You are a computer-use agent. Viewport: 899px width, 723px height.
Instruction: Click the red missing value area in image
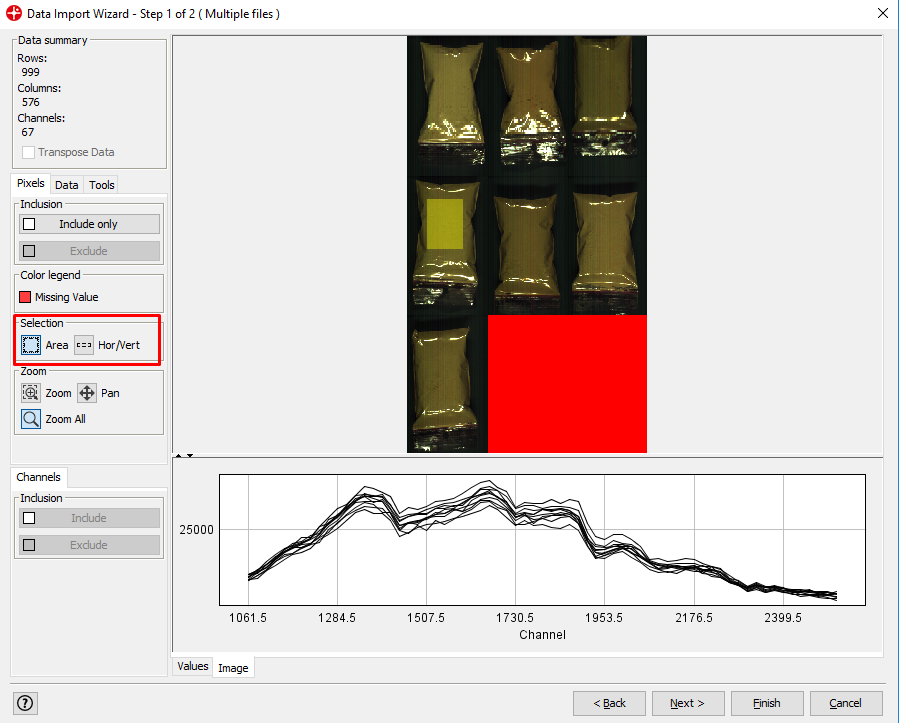(x=567, y=384)
